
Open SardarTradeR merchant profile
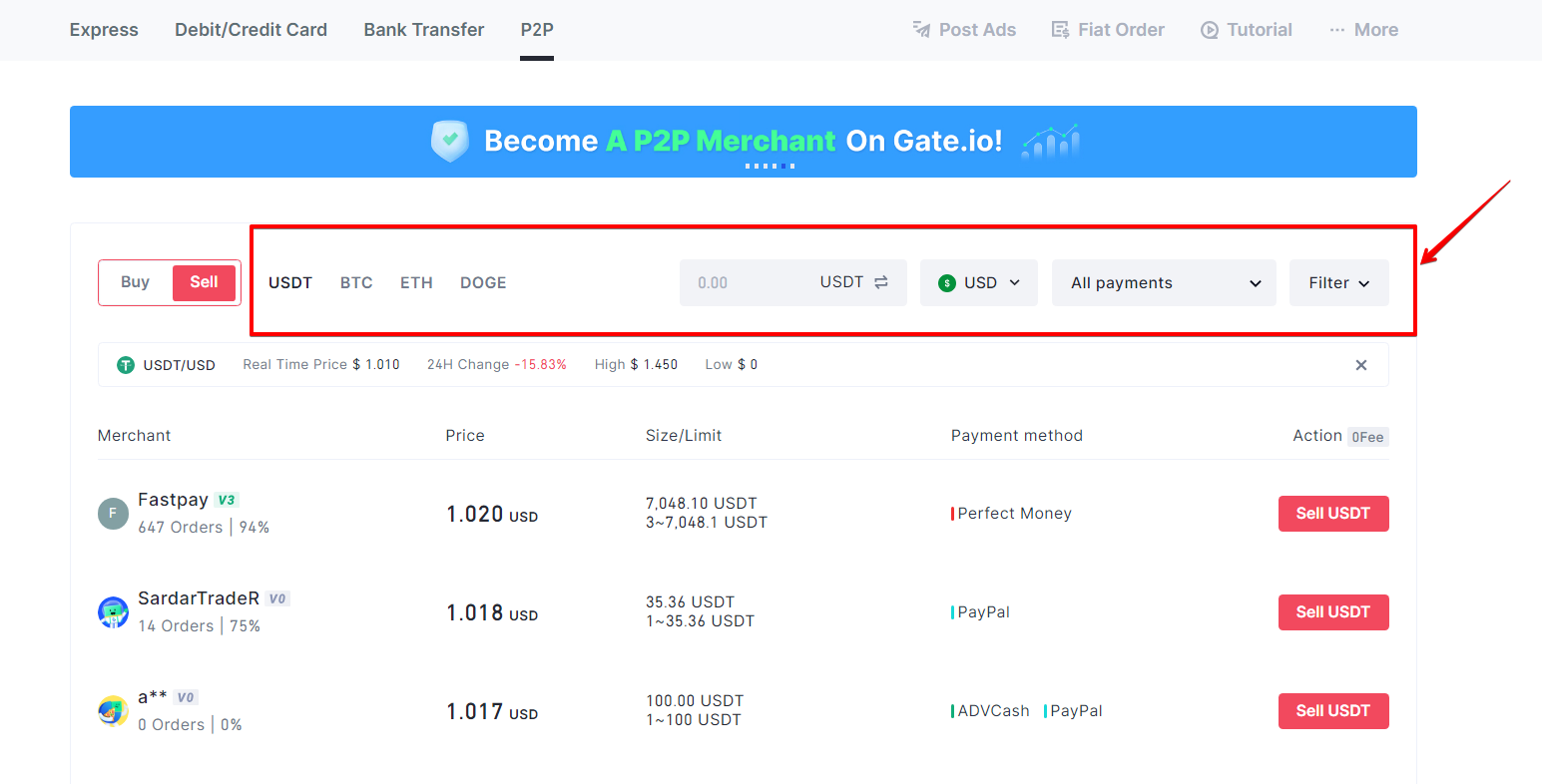[x=199, y=598]
